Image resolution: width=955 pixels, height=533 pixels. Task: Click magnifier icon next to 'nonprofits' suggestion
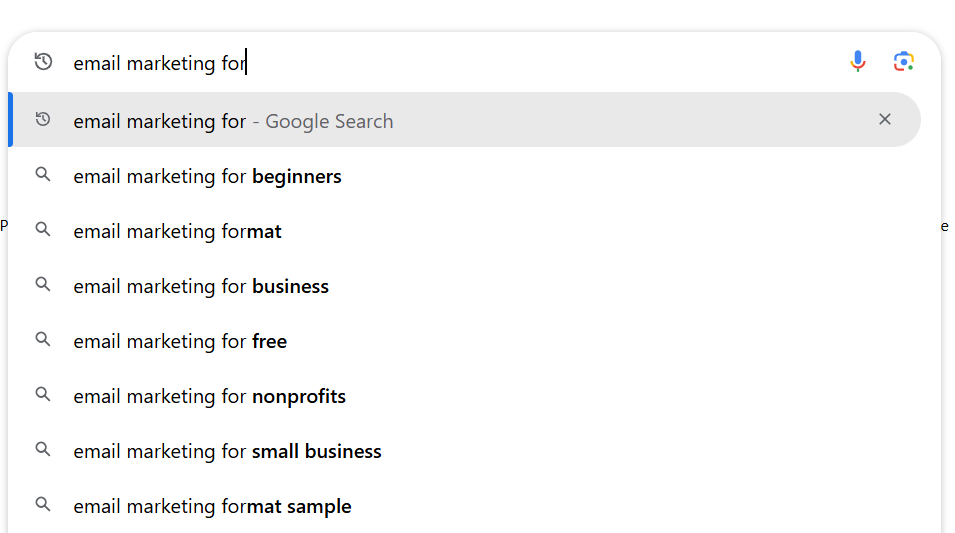pos(43,395)
